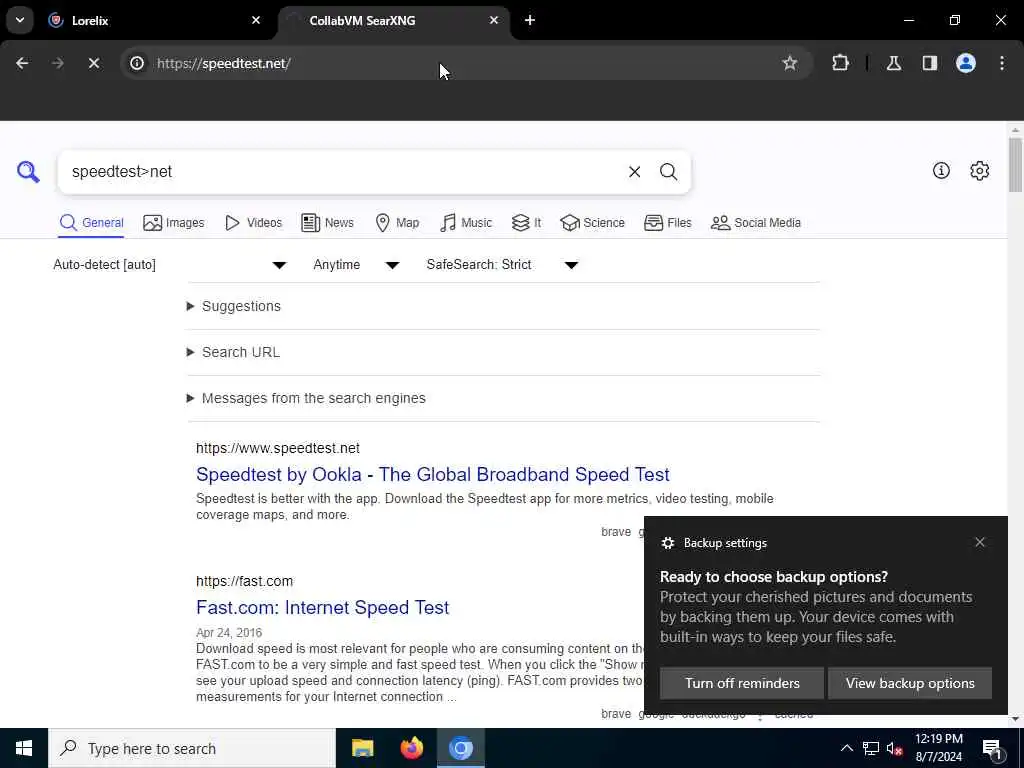This screenshot has height=768, width=1024.
Task: Open Speedtest by Ookla result link
Action: coord(432,474)
